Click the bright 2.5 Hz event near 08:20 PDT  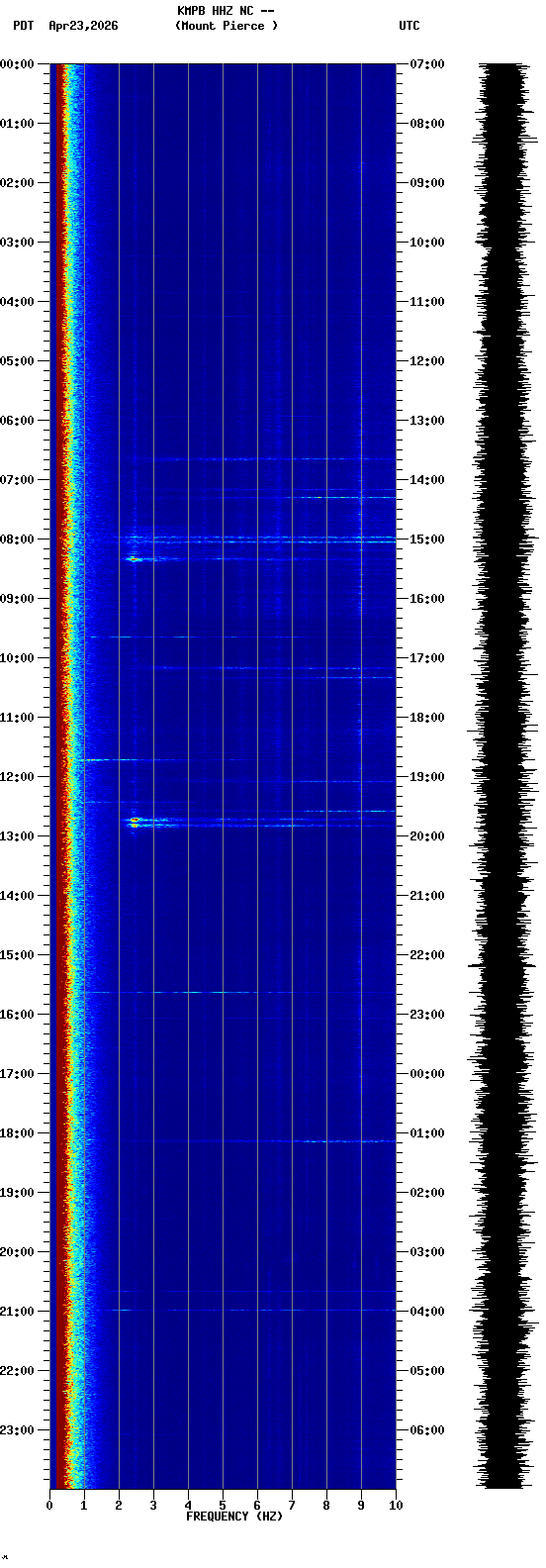[x=135, y=559]
